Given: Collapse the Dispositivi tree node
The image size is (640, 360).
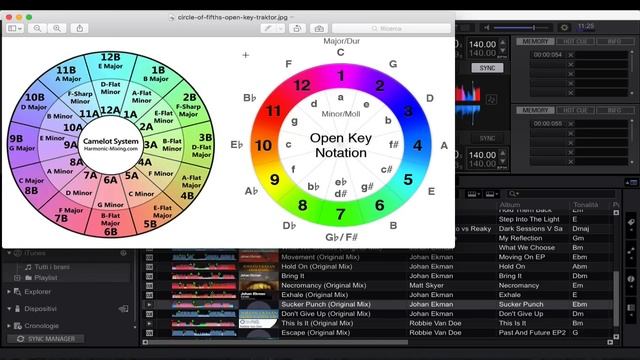Looking at the screenshot, I should (9, 309).
